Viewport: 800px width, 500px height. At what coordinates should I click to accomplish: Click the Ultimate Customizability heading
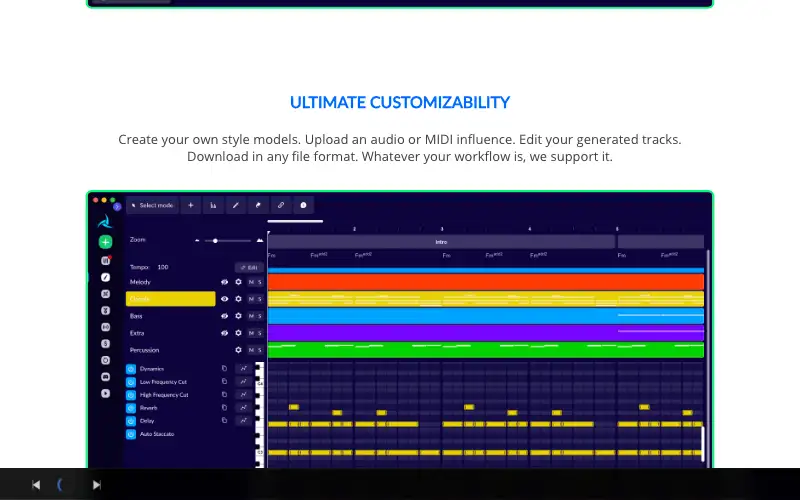point(400,103)
